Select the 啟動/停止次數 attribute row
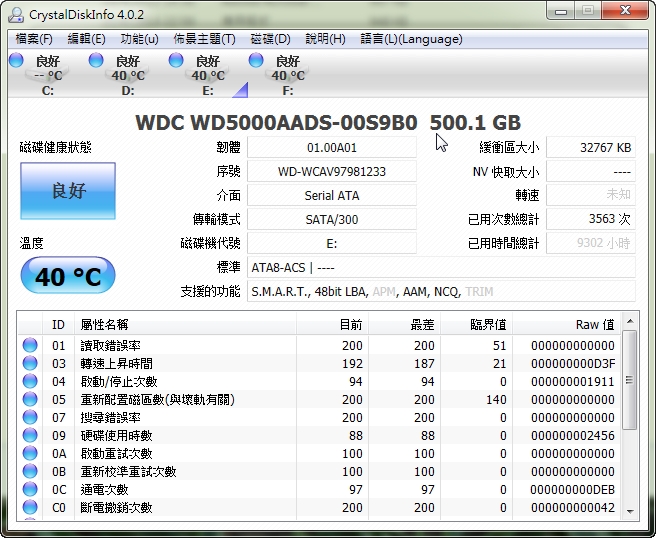Screen dimensions: 656x538 (319, 381)
